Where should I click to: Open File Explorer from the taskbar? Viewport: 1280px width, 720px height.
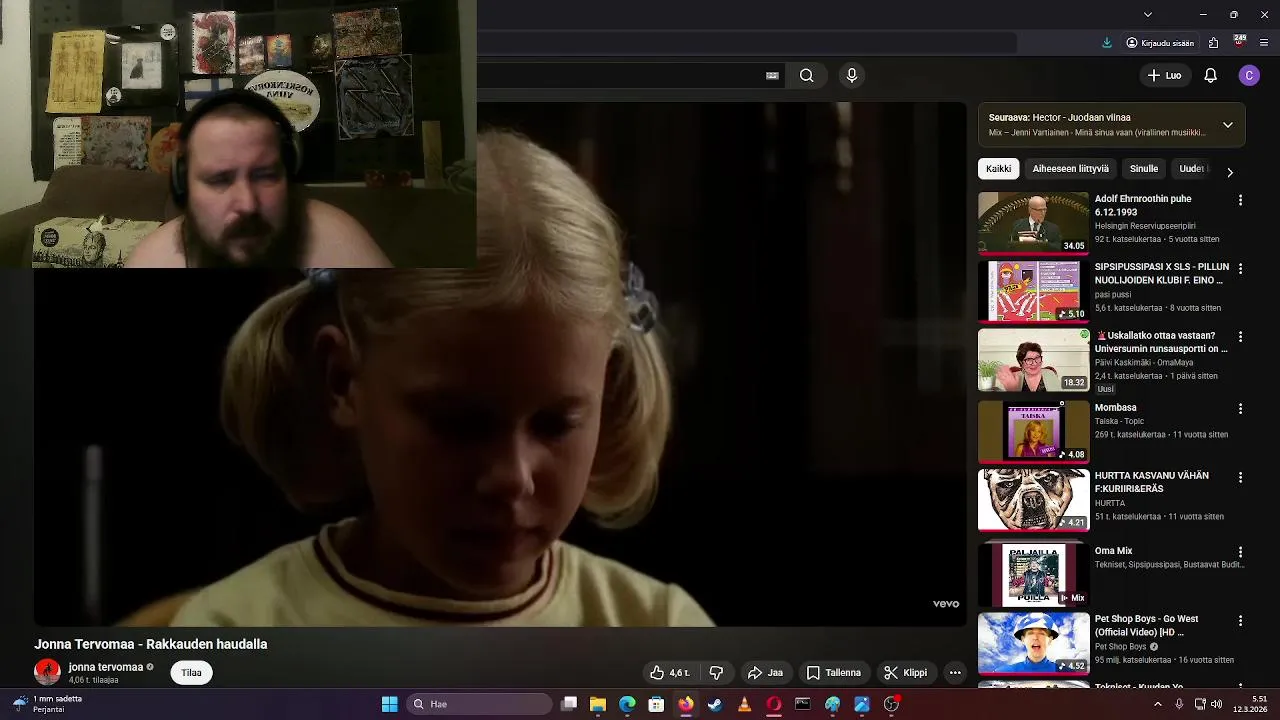(x=598, y=704)
